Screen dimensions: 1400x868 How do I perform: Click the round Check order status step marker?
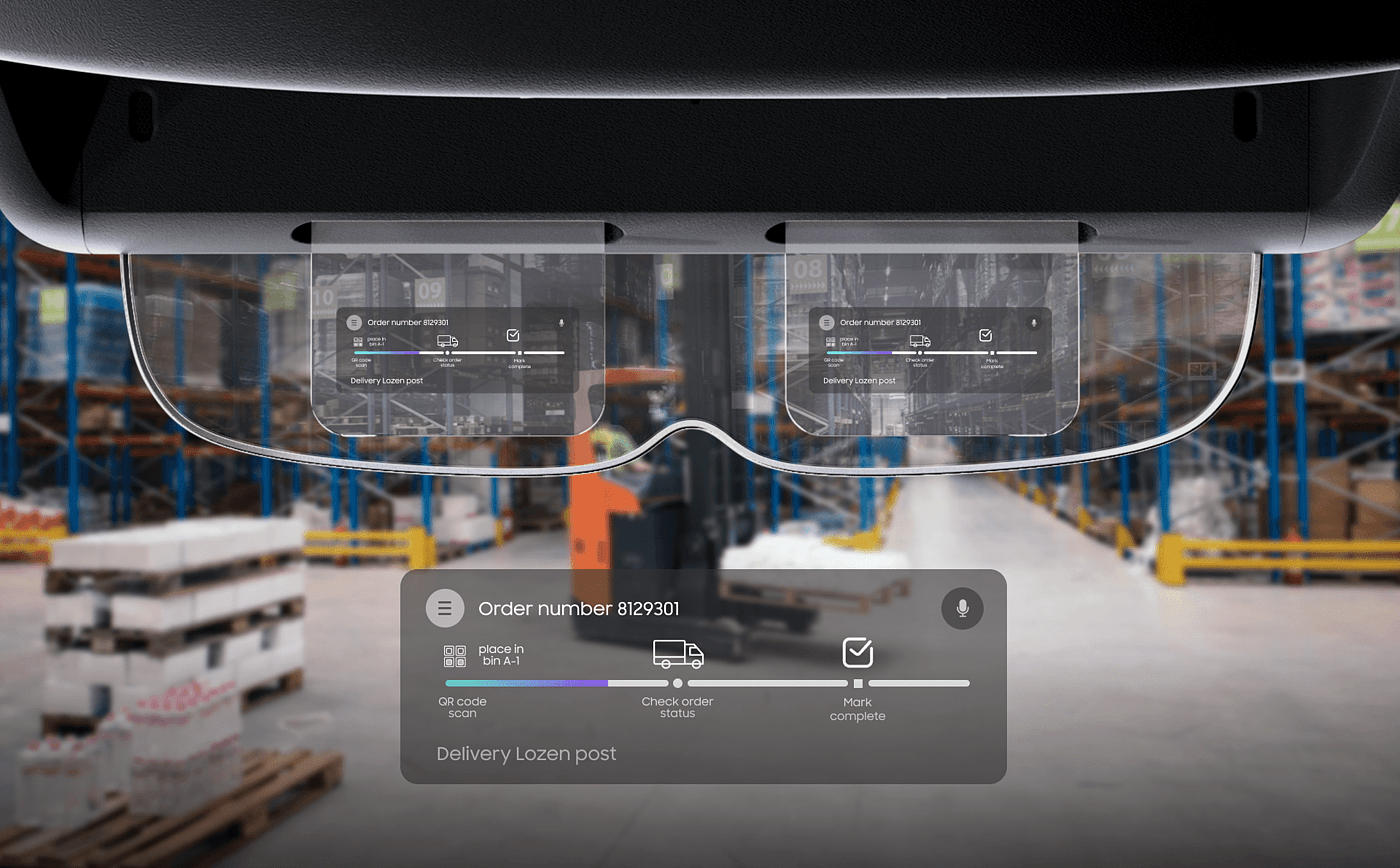(678, 683)
